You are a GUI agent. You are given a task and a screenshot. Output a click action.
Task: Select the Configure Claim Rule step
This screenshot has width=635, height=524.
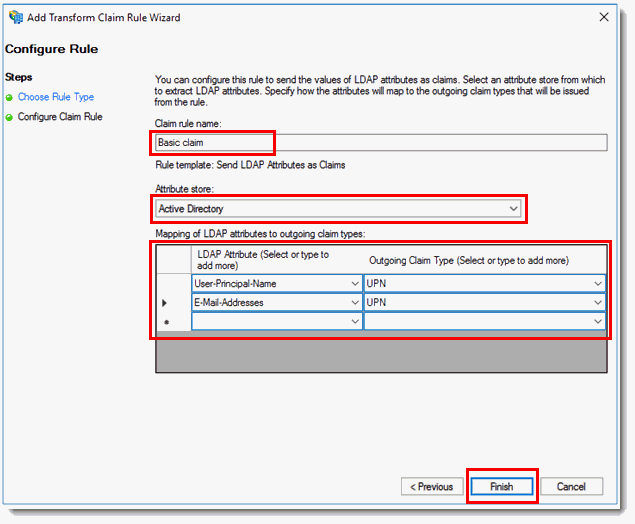coord(60,117)
